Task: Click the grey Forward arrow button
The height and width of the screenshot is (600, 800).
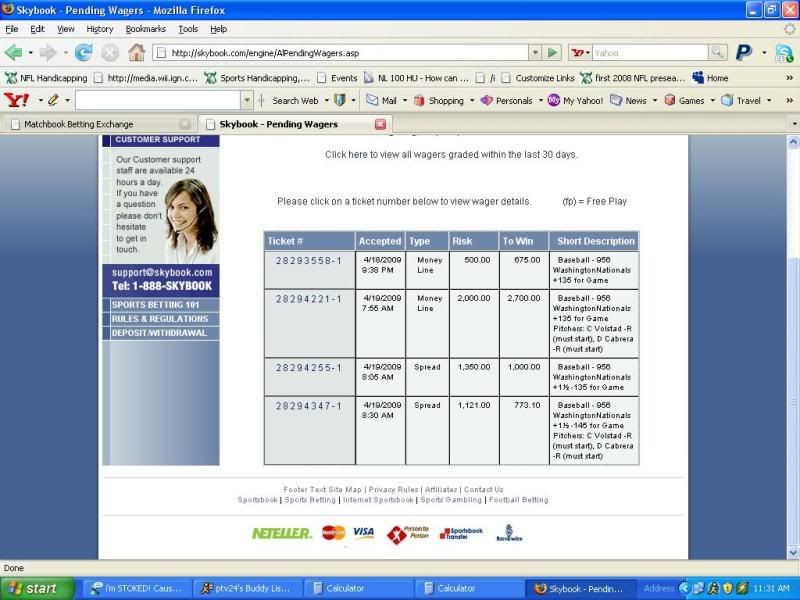Action: point(48,52)
